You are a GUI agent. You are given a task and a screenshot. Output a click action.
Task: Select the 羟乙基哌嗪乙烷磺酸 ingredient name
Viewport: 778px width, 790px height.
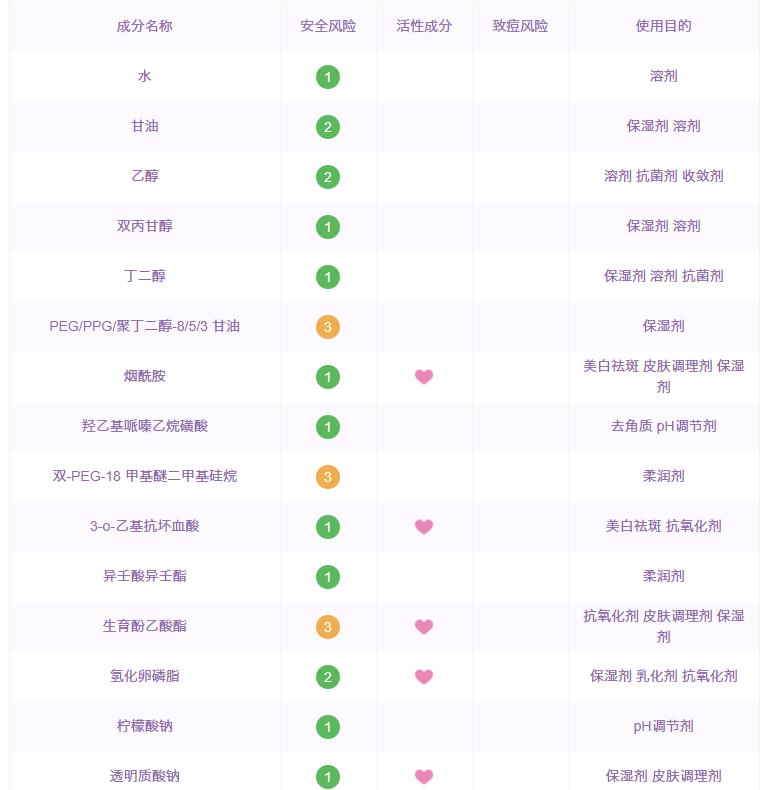pos(145,426)
